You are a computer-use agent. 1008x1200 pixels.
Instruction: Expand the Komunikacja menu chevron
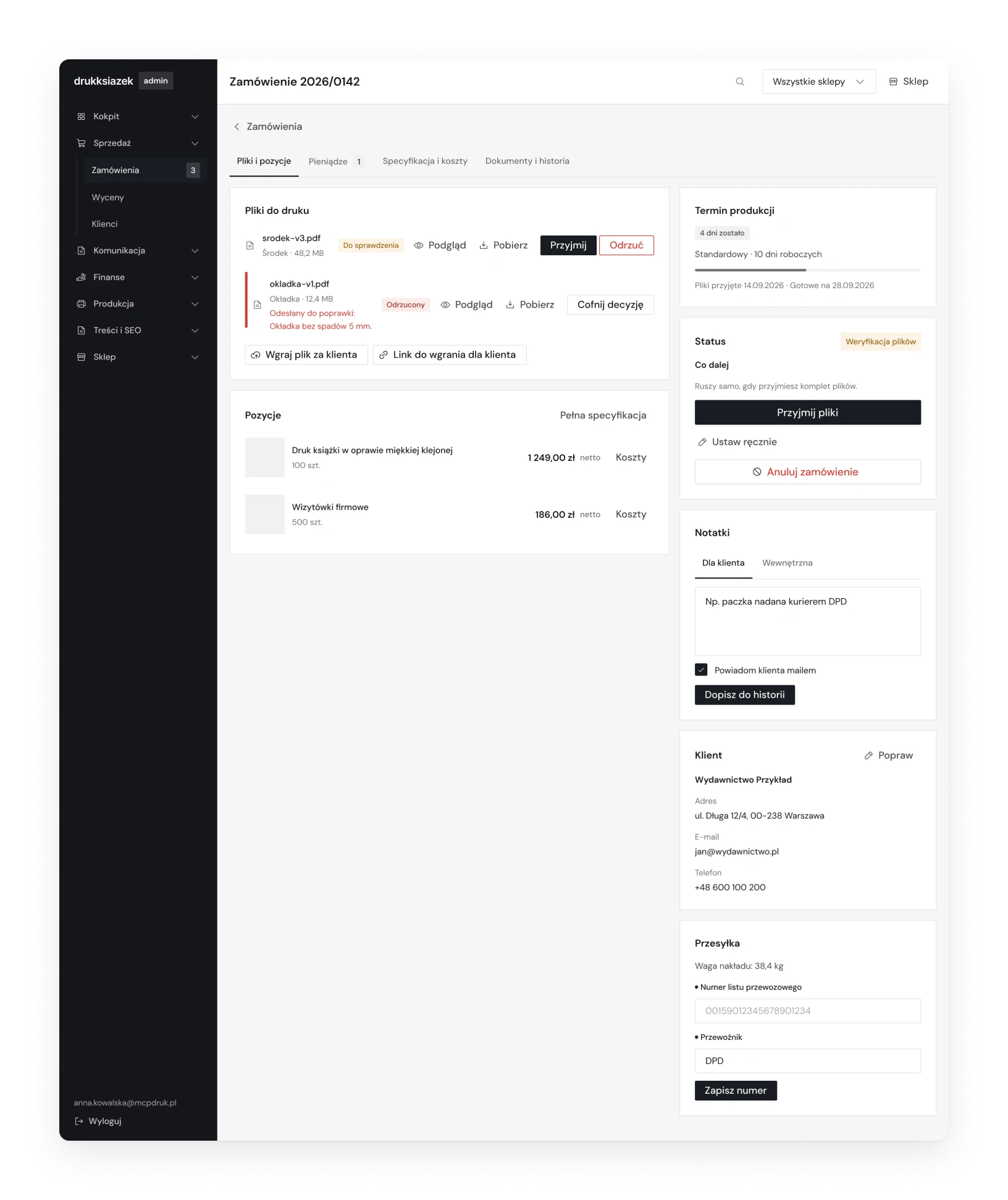click(195, 250)
